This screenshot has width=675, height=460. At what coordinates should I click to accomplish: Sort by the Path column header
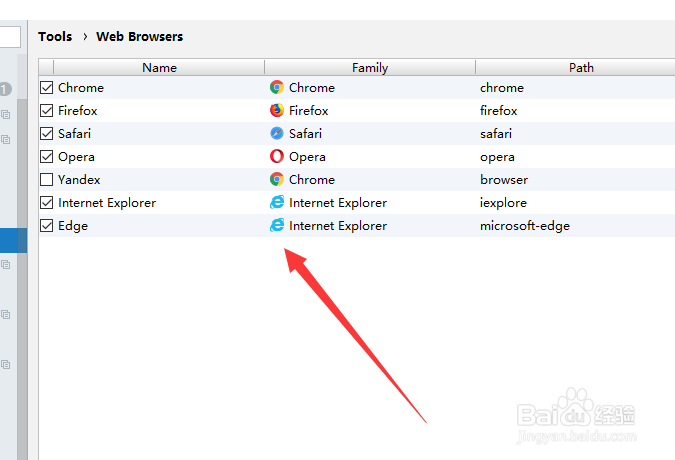coord(581,68)
